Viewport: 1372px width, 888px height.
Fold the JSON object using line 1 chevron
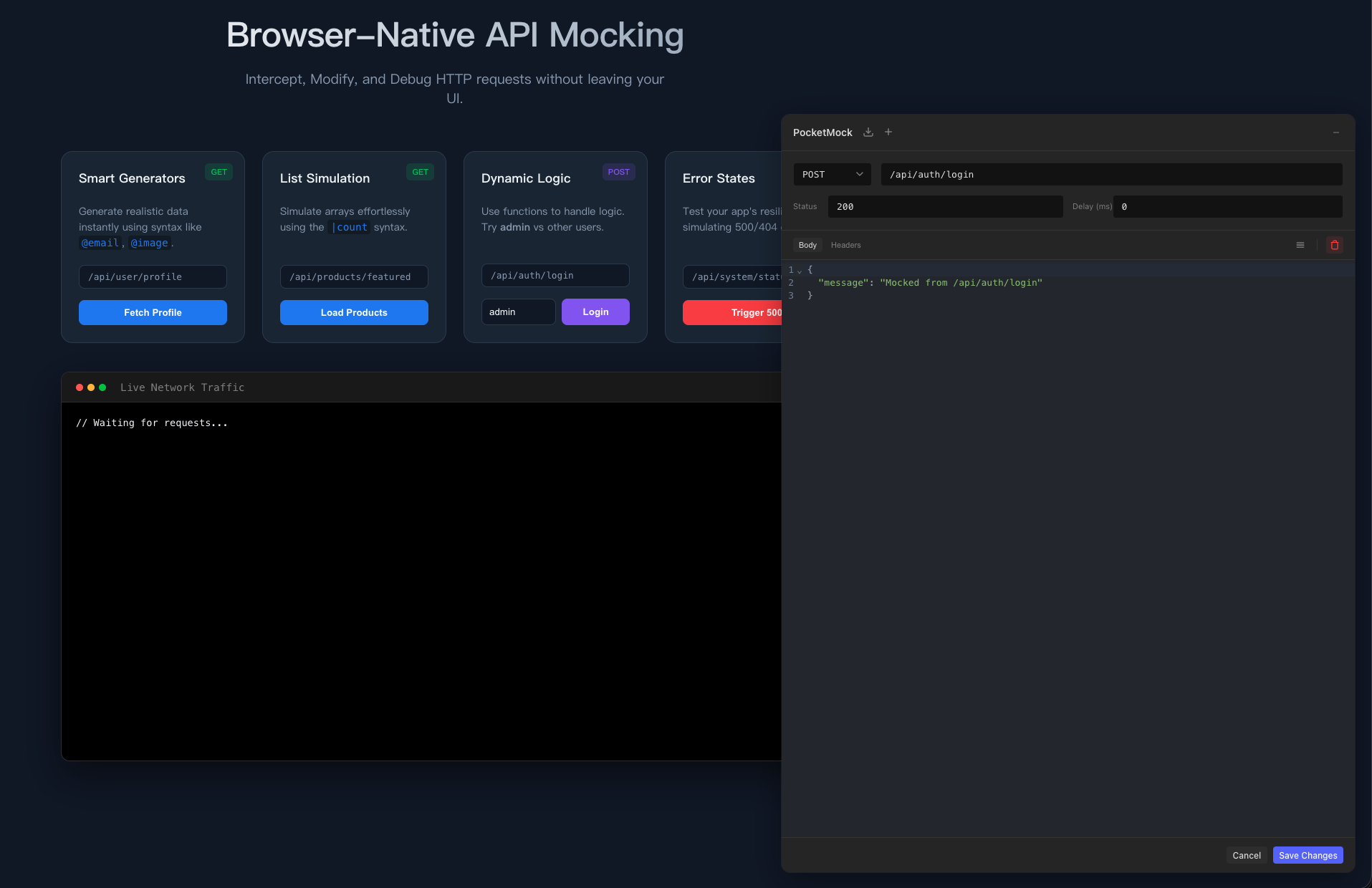[799, 271]
